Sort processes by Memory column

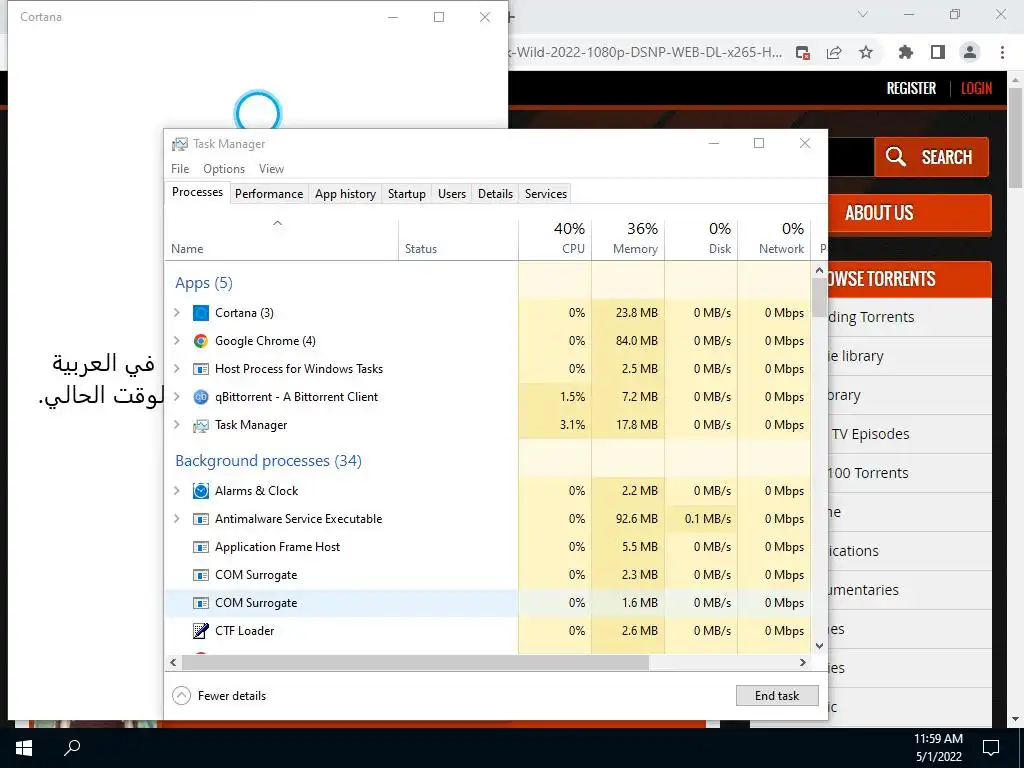click(x=628, y=239)
